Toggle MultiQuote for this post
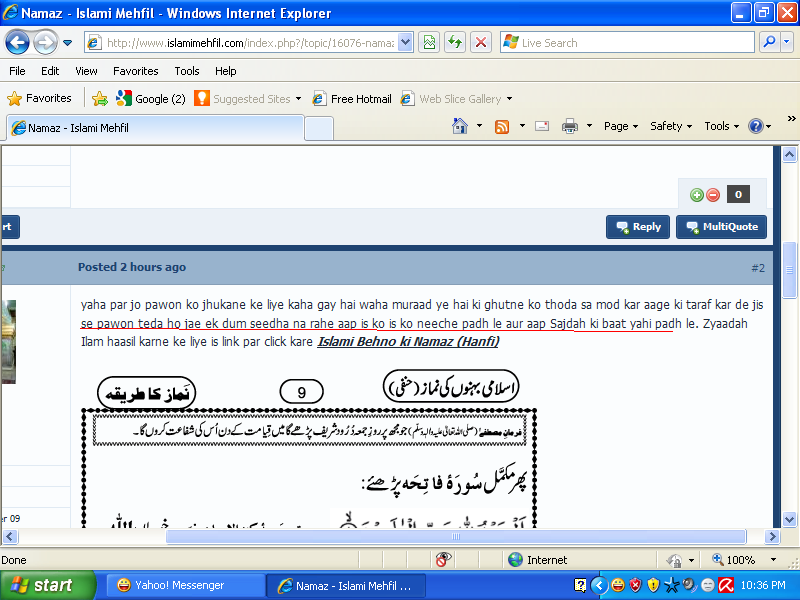Image resolution: width=800 pixels, height=600 pixels. pyautogui.click(x=721, y=227)
